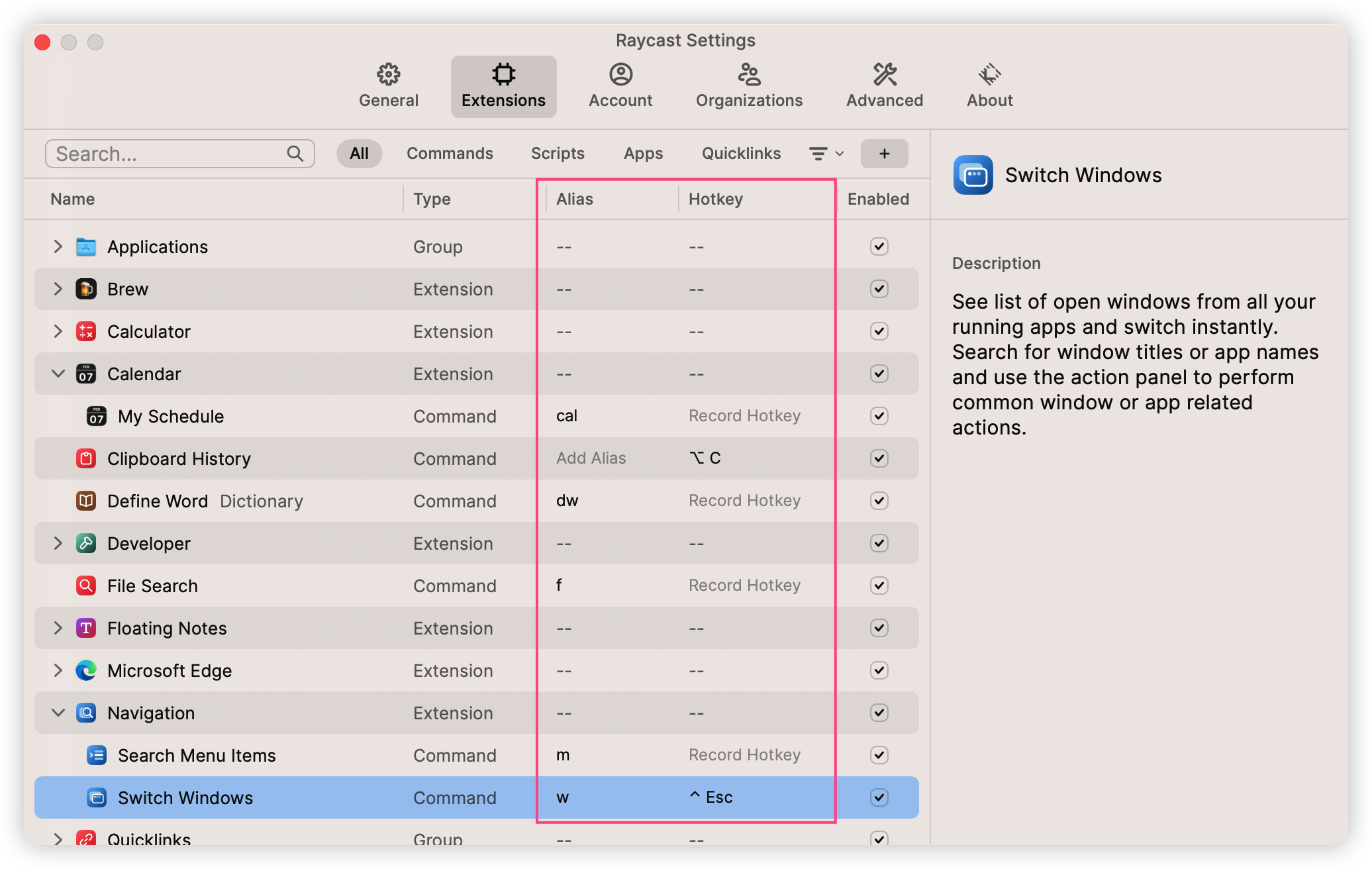Viewport: 1372px width, 869px height.
Task: Click the Floating Notes purple T icon
Action: click(86, 628)
